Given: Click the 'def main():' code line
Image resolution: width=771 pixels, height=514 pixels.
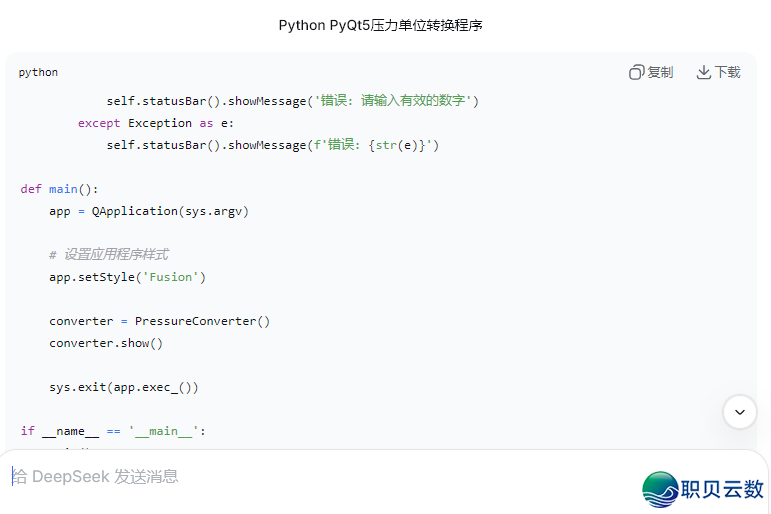Looking at the screenshot, I should pyautogui.click(x=60, y=189).
